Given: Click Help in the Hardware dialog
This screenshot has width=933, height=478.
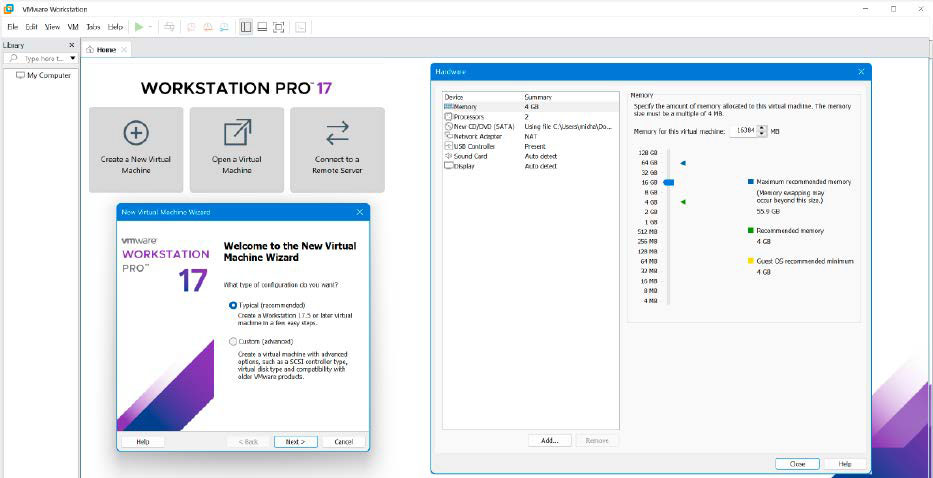Looking at the screenshot, I should pos(845,464).
